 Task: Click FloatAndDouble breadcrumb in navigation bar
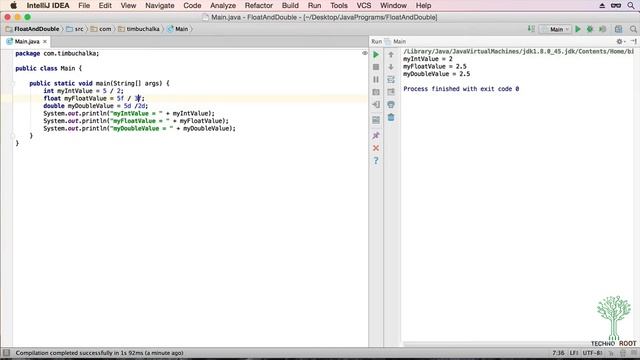pos(33,29)
